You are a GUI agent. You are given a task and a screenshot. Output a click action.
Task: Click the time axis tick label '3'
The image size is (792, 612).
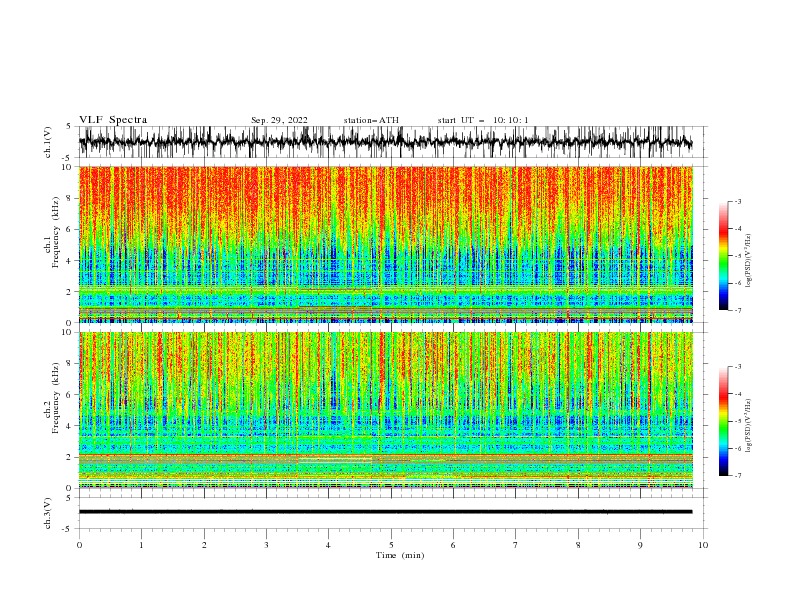pyautogui.click(x=266, y=545)
